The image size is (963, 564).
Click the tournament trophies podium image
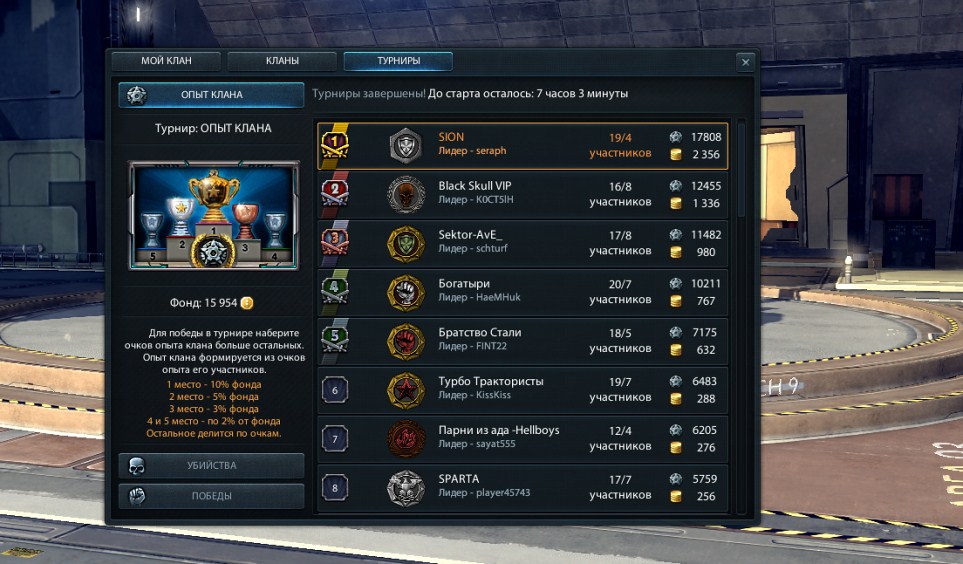pyautogui.click(x=214, y=215)
